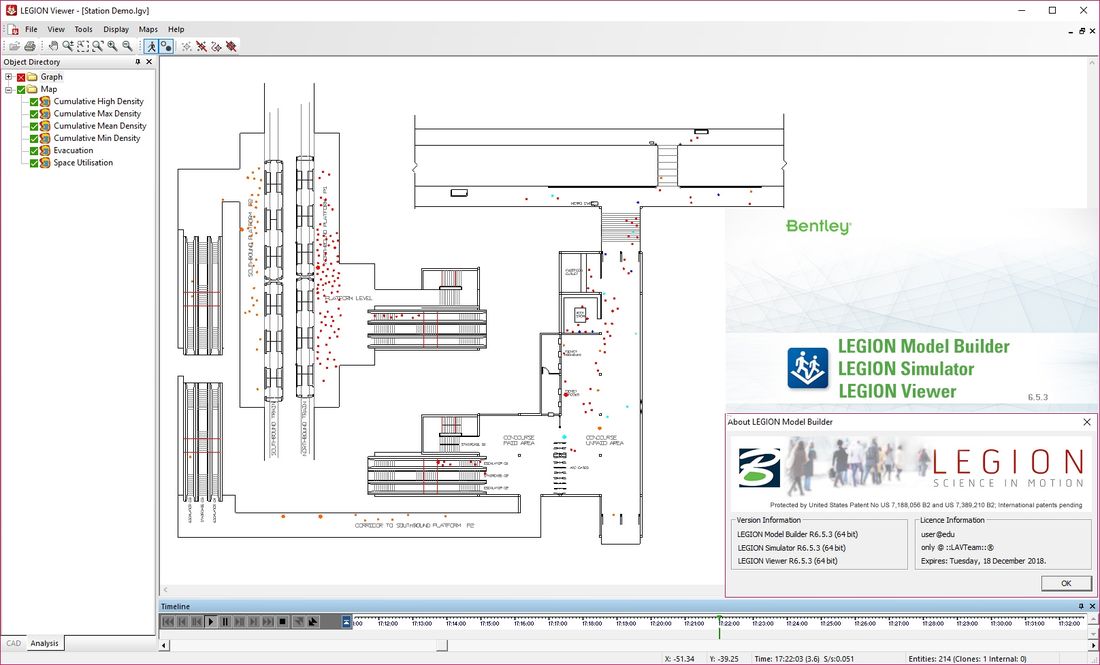Click the Zoom Out magnifier icon
Image resolution: width=1100 pixels, height=665 pixels.
pyautogui.click(x=127, y=46)
